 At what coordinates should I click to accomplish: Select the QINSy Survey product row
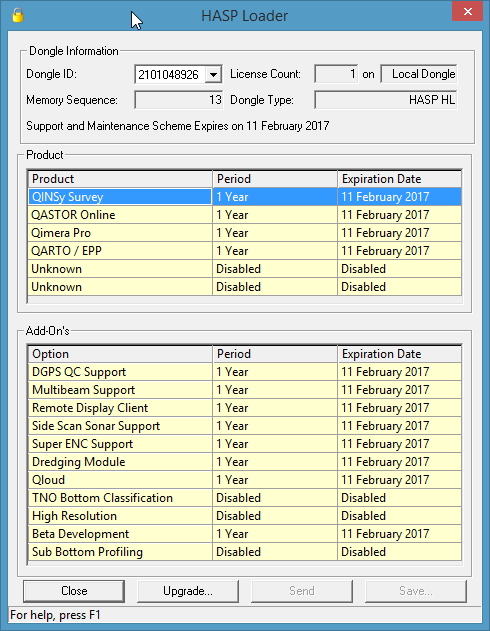click(x=245, y=197)
